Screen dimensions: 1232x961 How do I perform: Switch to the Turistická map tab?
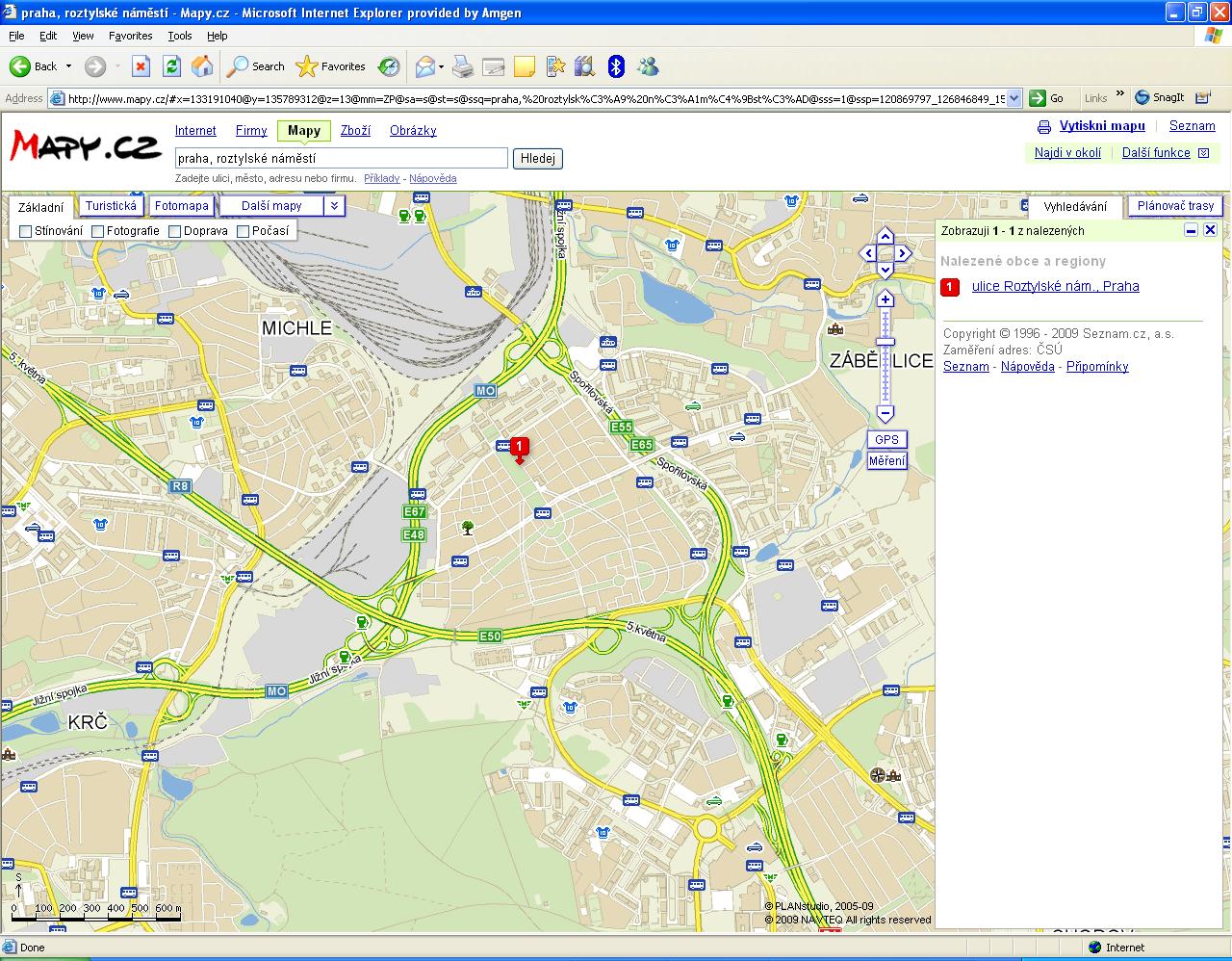pyautogui.click(x=111, y=206)
